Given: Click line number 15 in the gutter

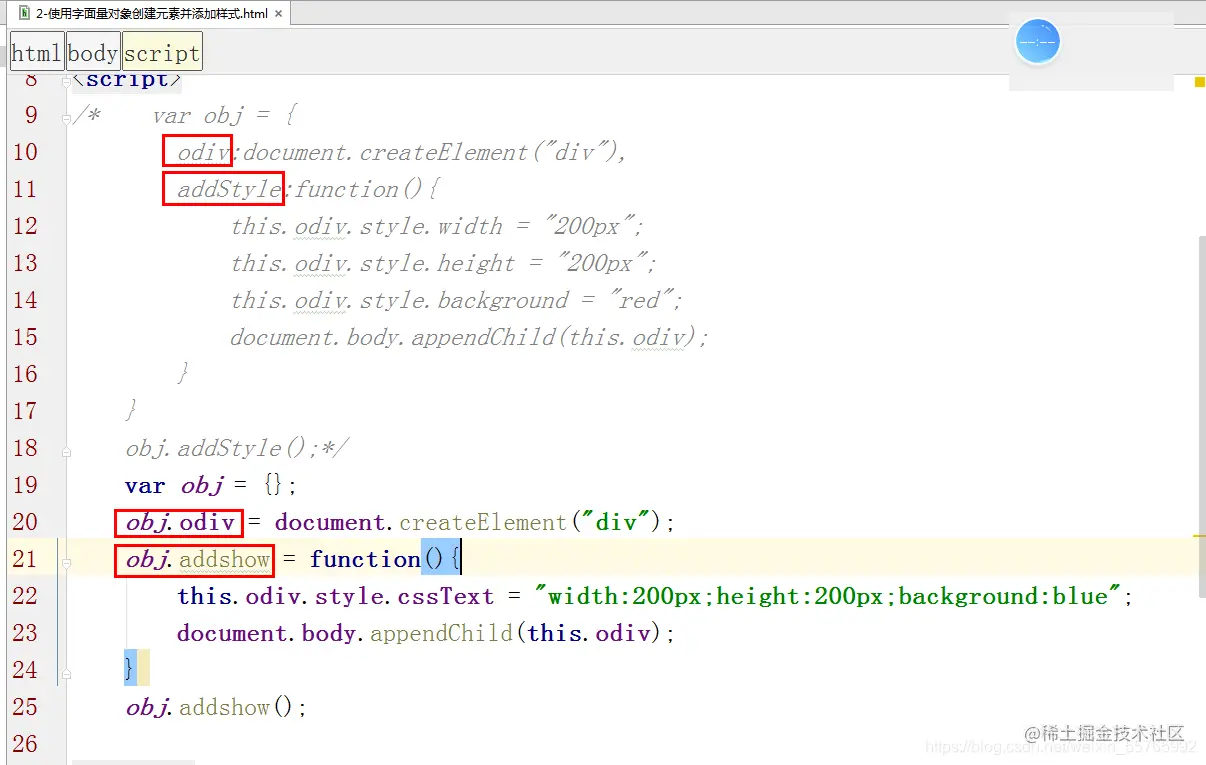Looking at the screenshot, I should click(x=25, y=337).
